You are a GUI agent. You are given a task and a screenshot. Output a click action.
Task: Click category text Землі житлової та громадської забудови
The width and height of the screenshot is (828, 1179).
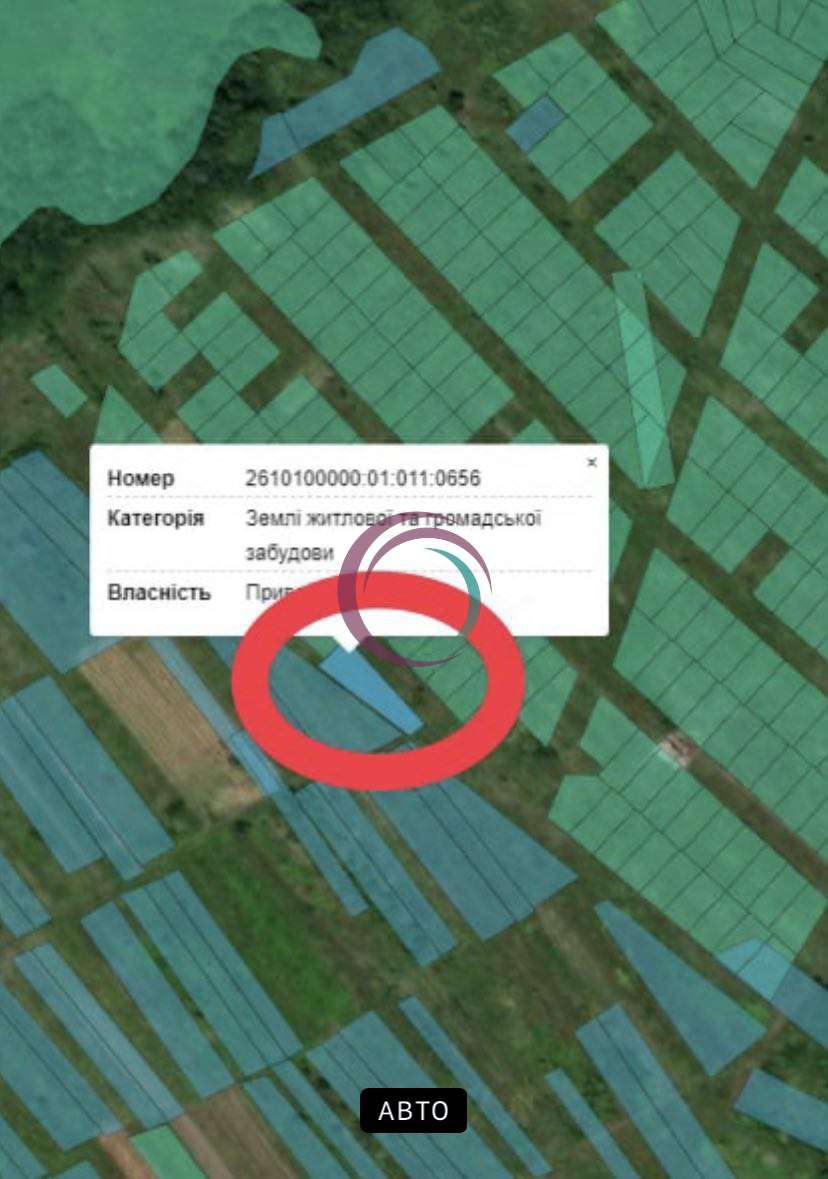pyautogui.click(x=393, y=535)
